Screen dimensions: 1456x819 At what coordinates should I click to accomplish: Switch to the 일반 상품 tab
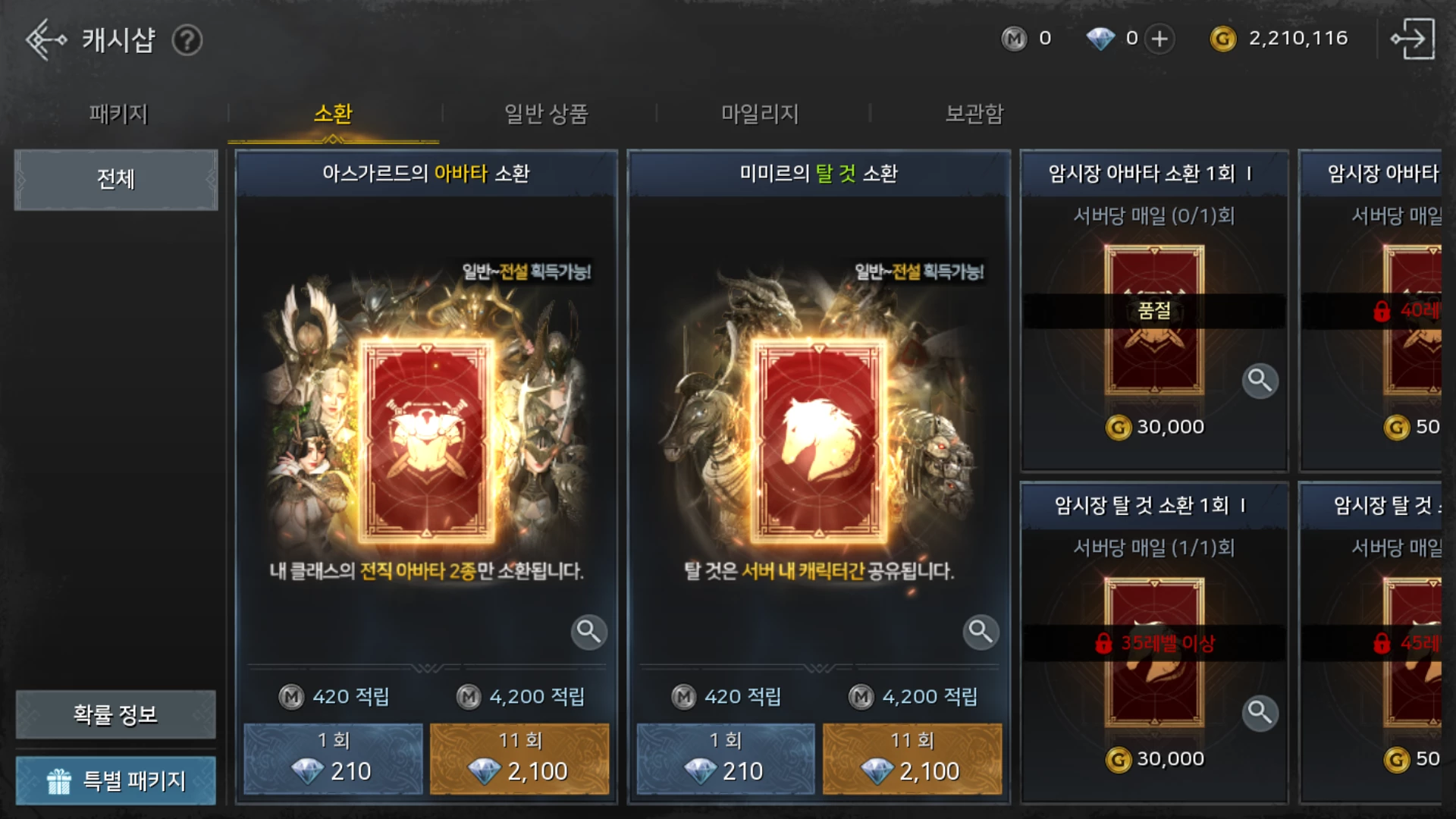click(546, 114)
